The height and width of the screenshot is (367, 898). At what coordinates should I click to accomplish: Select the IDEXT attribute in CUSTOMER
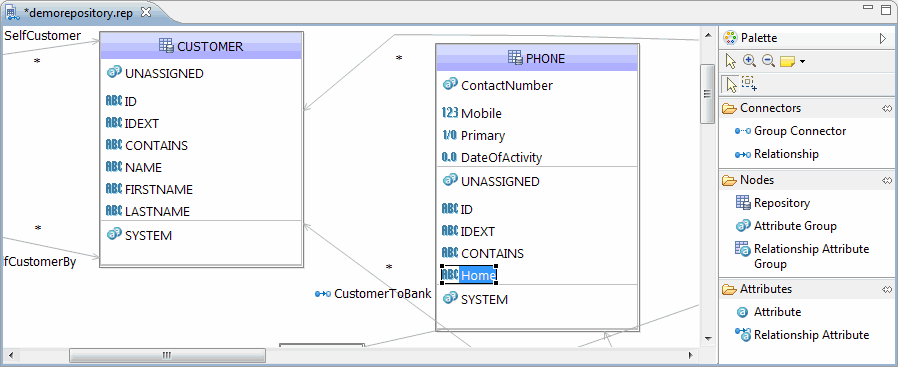pyautogui.click(x=132, y=123)
